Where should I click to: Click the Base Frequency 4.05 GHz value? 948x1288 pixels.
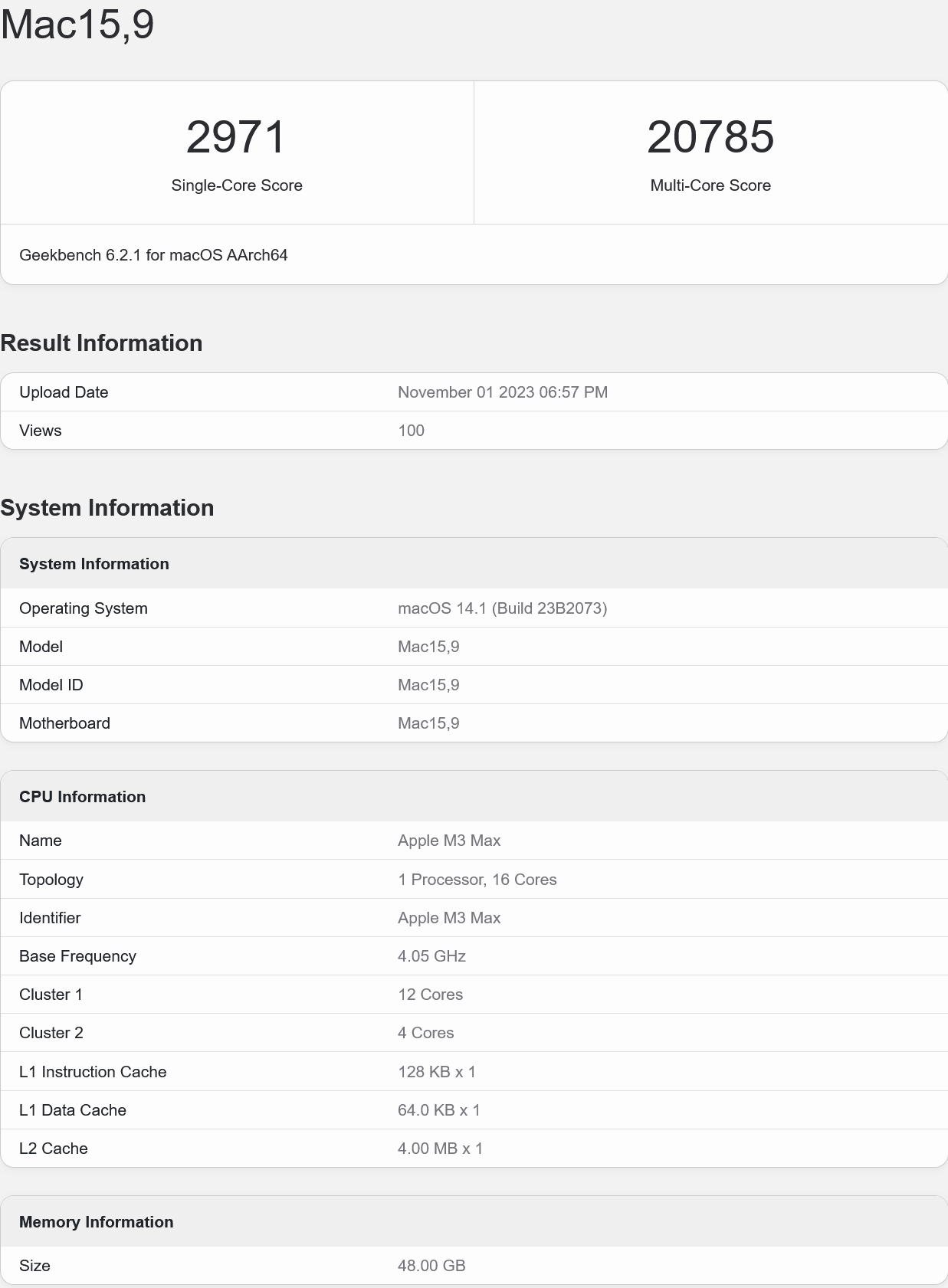pos(431,956)
